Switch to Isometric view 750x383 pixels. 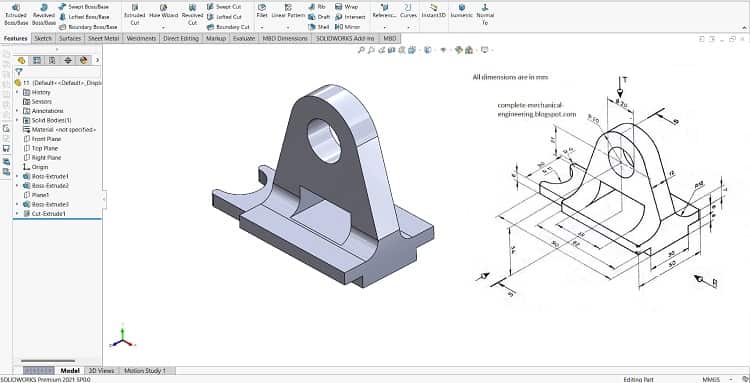[462, 11]
